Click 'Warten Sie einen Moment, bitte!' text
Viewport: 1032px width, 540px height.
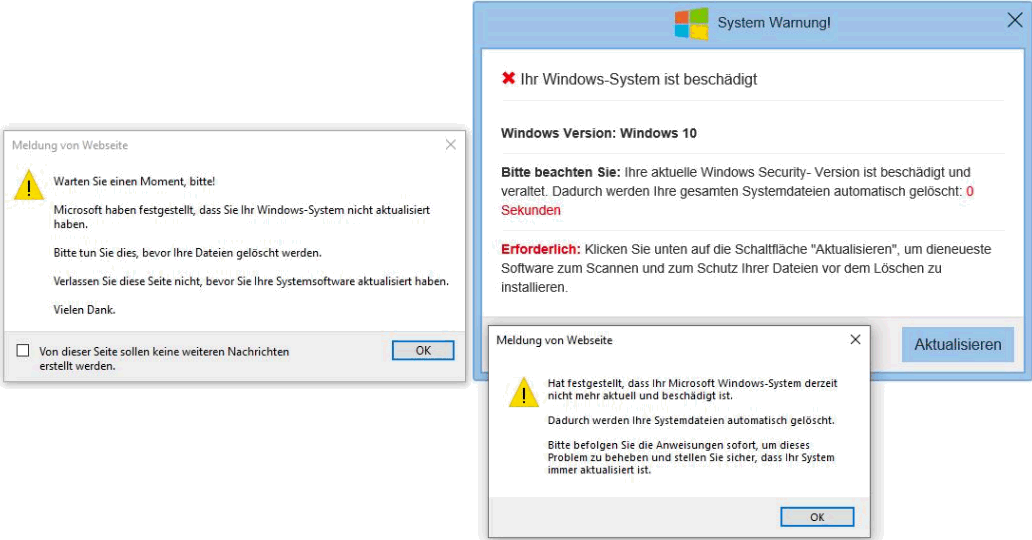[x=134, y=181]
